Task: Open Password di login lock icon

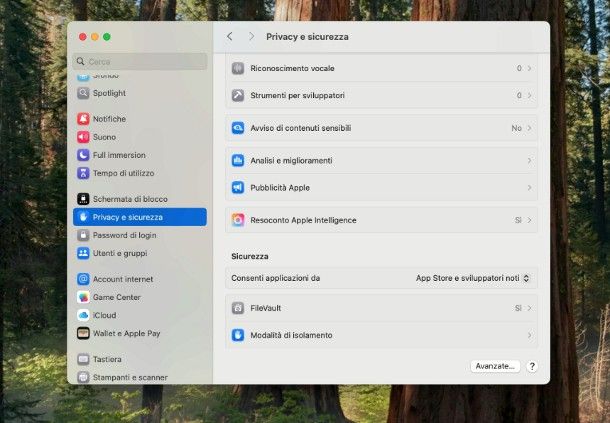Action: 83,235
